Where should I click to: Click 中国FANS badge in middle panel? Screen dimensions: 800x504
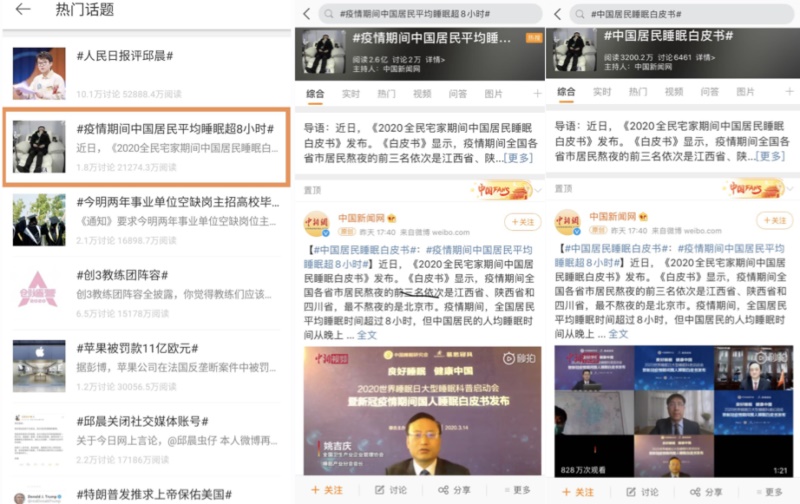point(503,190)
